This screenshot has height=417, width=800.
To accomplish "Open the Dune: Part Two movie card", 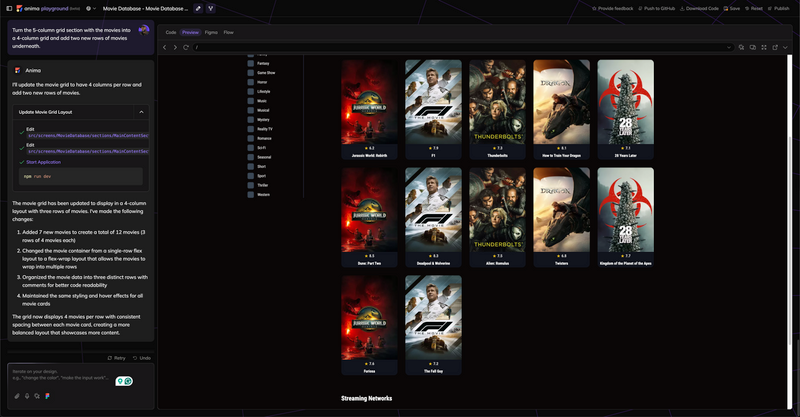I will (x=369, y=217).
